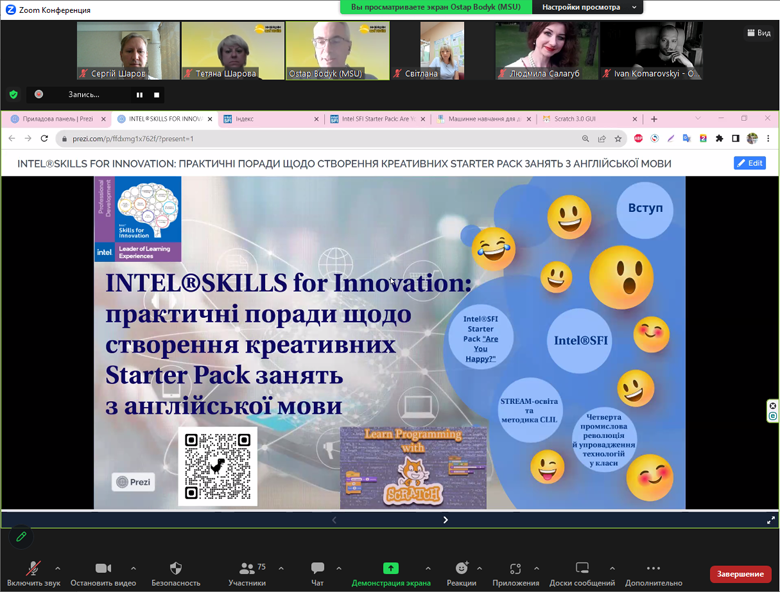Advance Prezi with the next arrow
This screenshot has width=780, height=592.
click(445, 520)
